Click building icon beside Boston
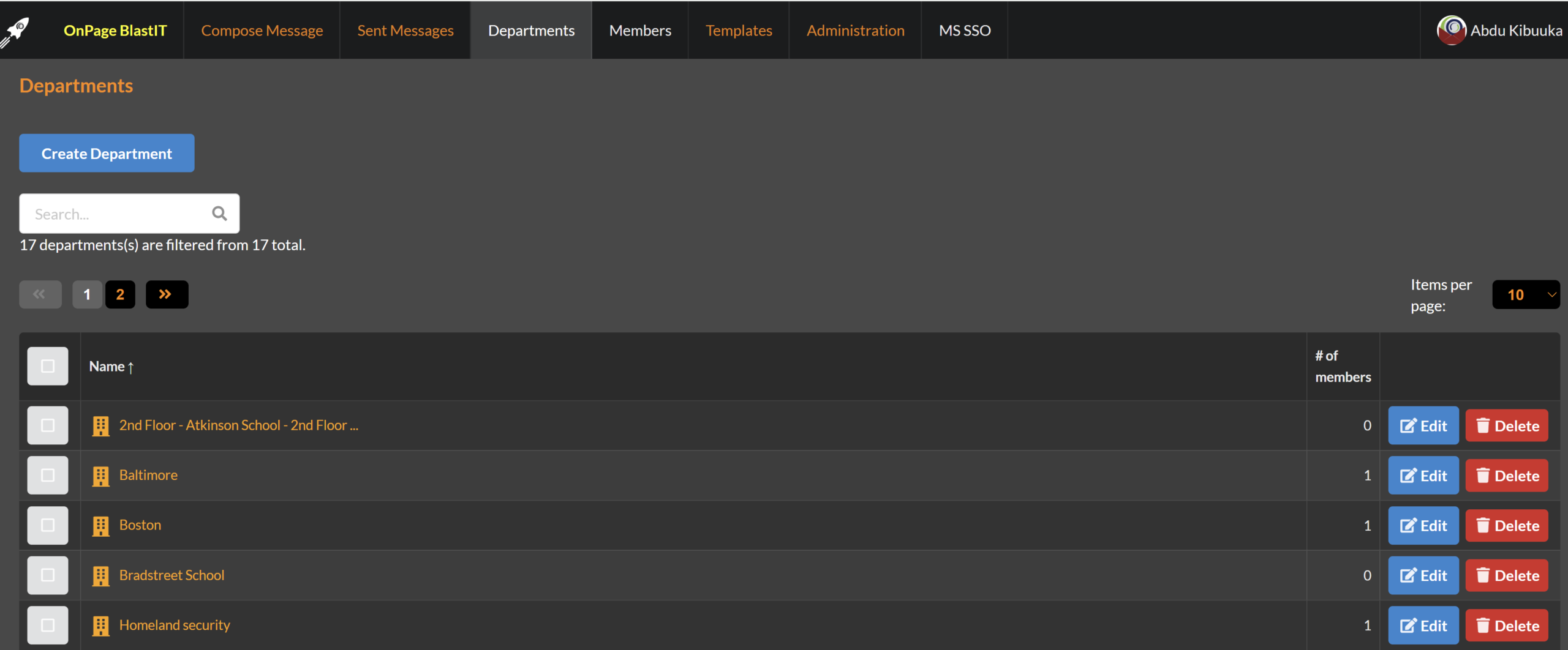Viewport: 1568px width, 650px height. pyautogui.click(x=100, y=526)
